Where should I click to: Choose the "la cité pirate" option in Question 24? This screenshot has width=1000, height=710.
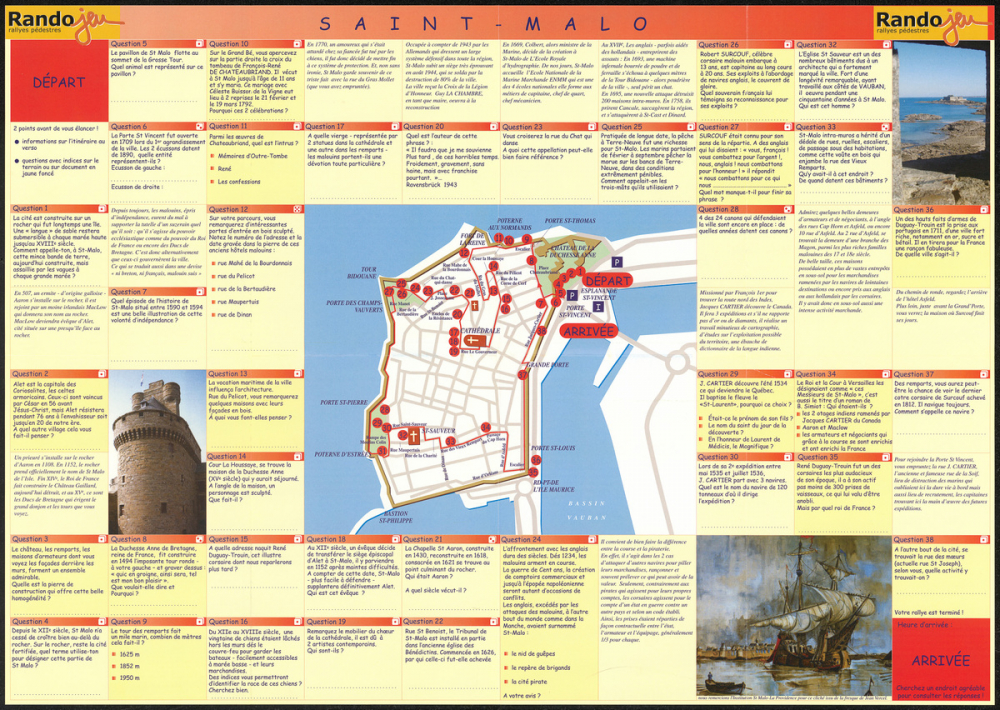pos(532,680)
